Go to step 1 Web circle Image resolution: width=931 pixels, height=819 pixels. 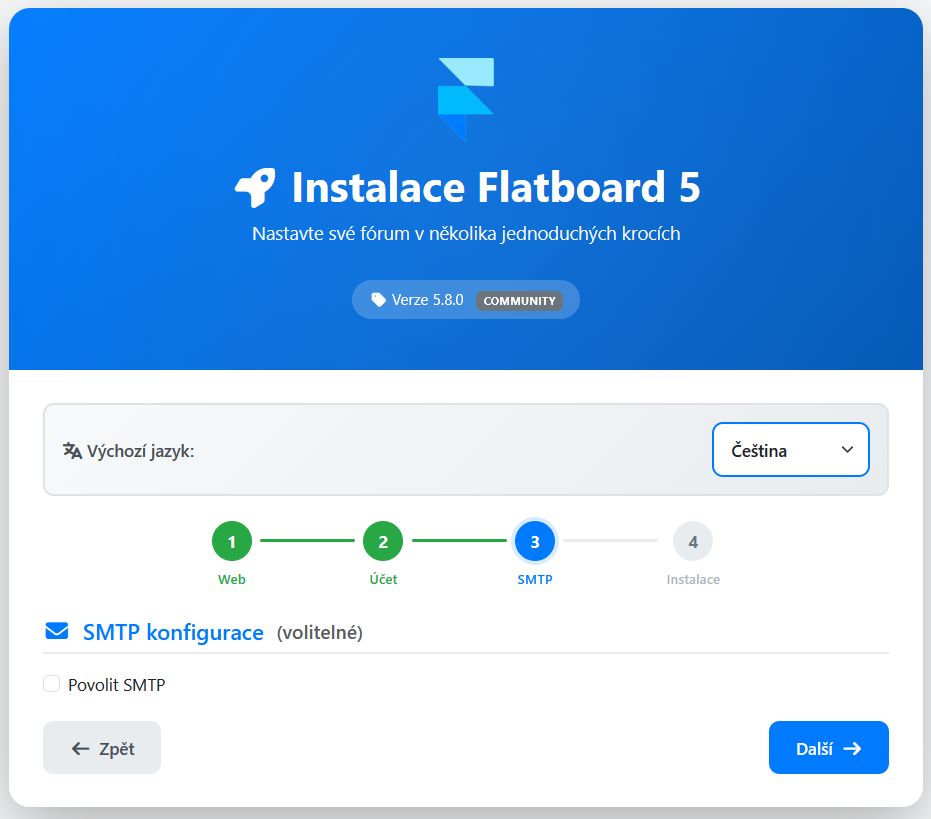[x=232, y=541]
